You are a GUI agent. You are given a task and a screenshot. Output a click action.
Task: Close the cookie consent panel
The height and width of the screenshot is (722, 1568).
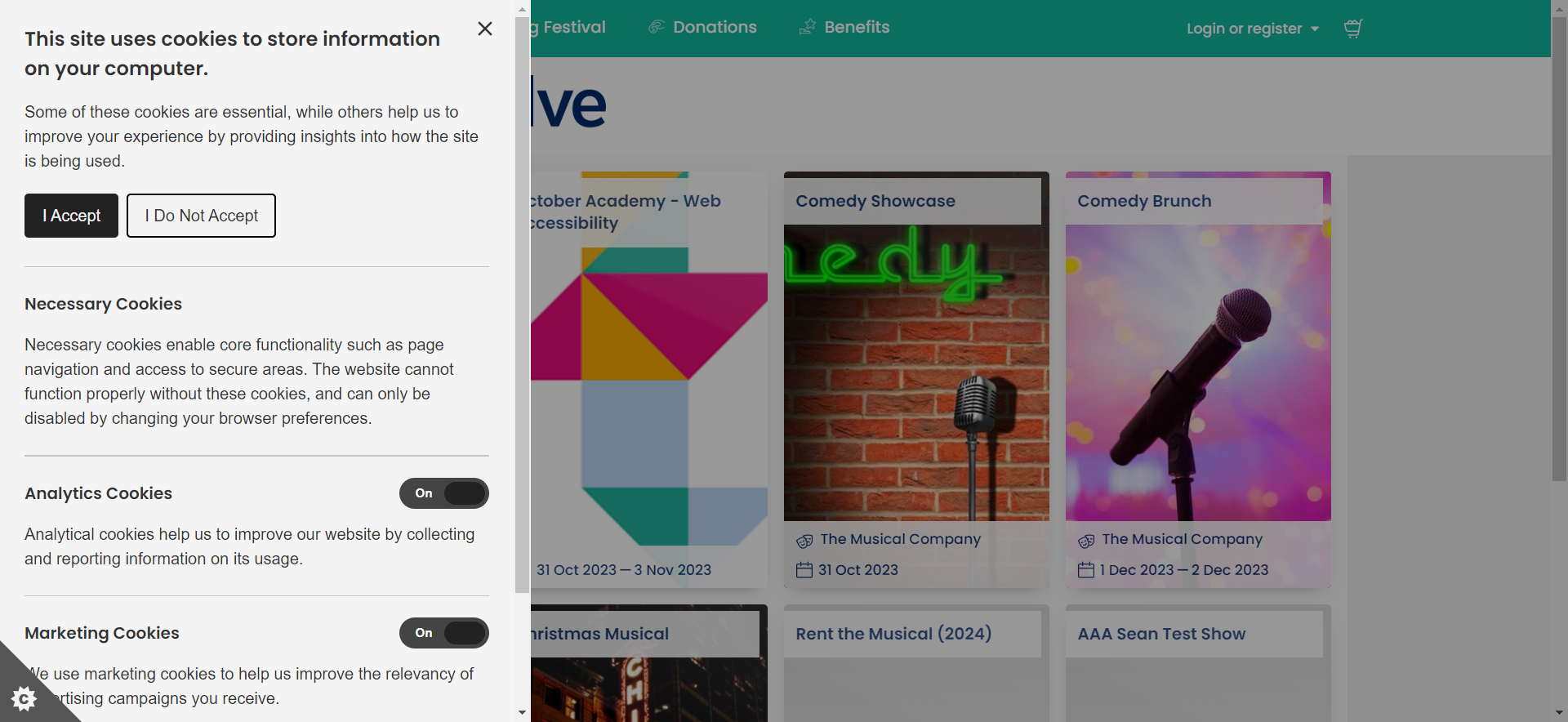click(485, 29)
